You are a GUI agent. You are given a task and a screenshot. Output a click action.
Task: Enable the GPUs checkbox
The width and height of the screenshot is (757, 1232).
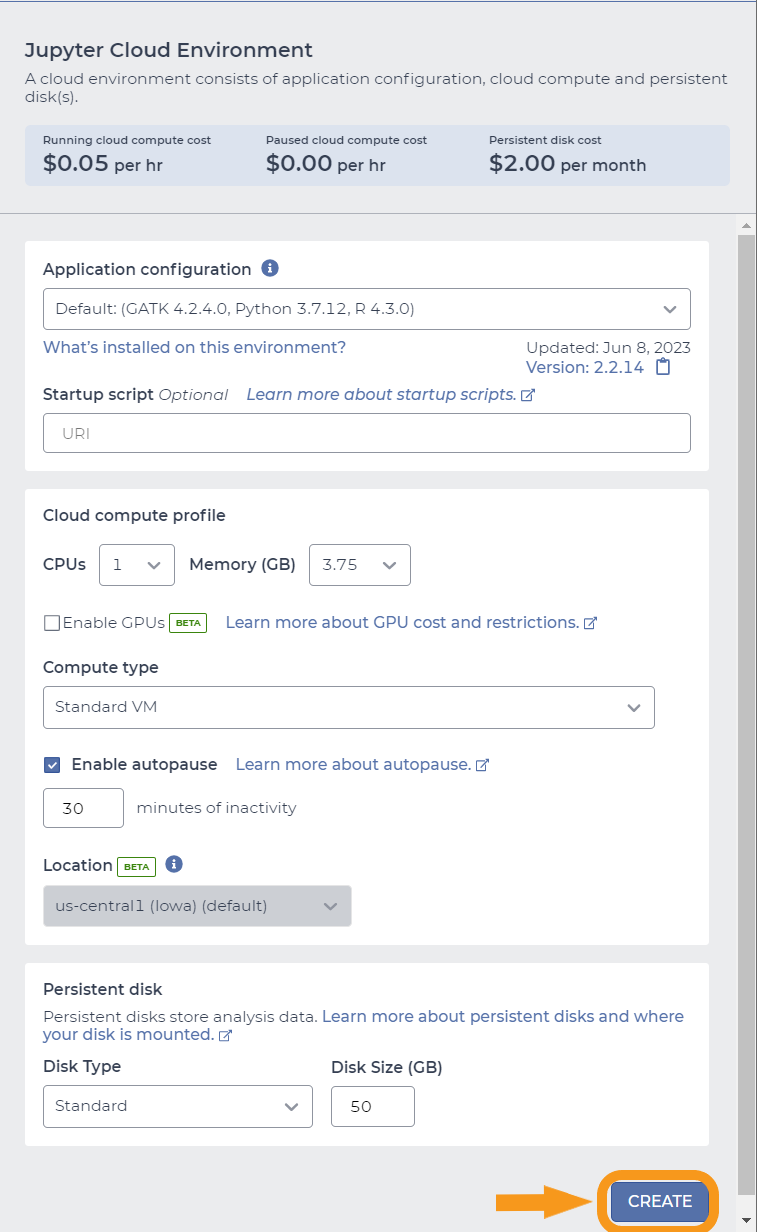pyautogui.click(x=52, y=623)
